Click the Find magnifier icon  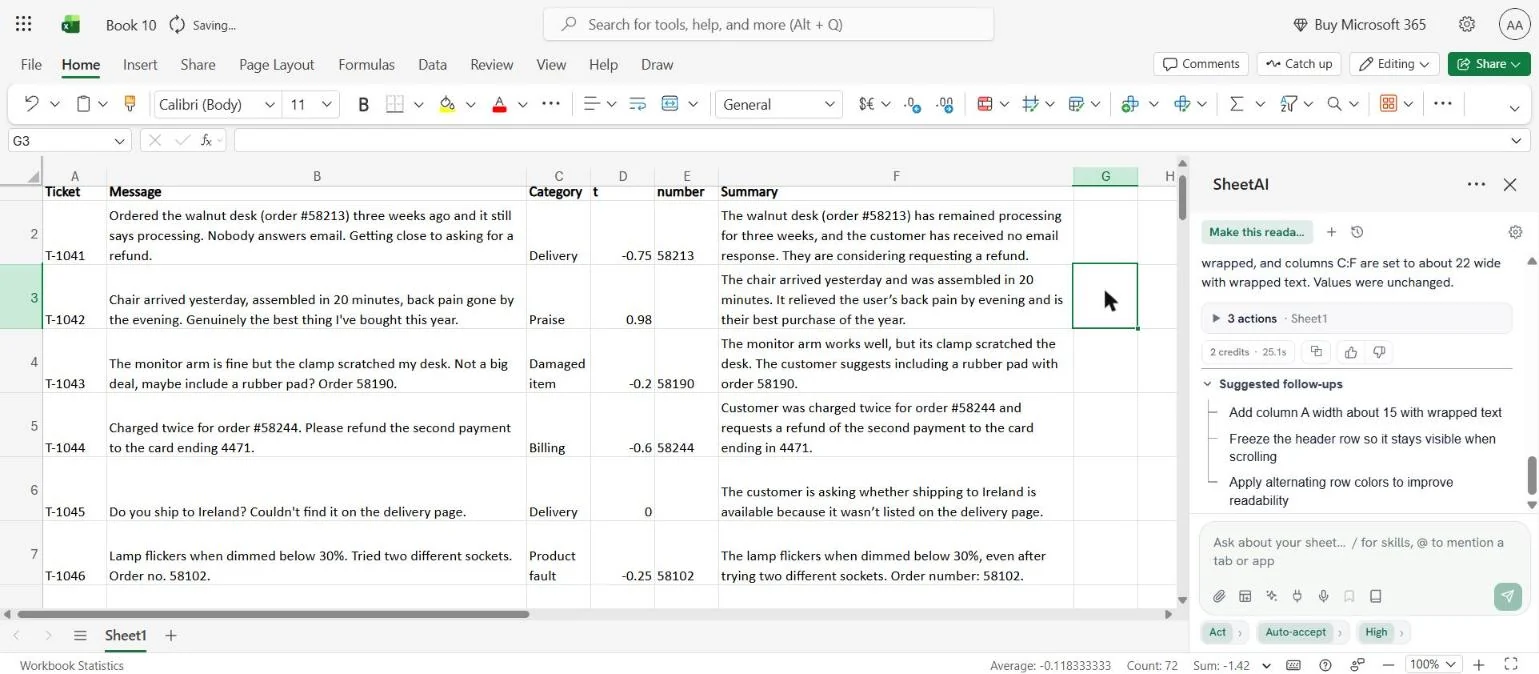pos(1334,104)
